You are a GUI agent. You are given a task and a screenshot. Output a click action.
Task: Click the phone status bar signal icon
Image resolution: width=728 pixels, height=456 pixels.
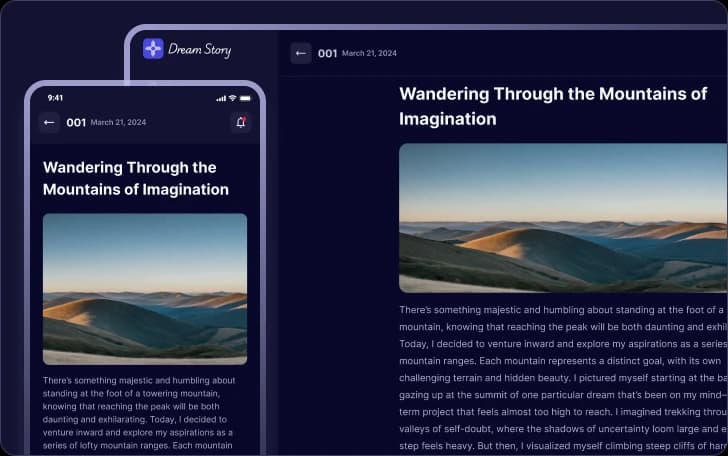coord(221,98)
